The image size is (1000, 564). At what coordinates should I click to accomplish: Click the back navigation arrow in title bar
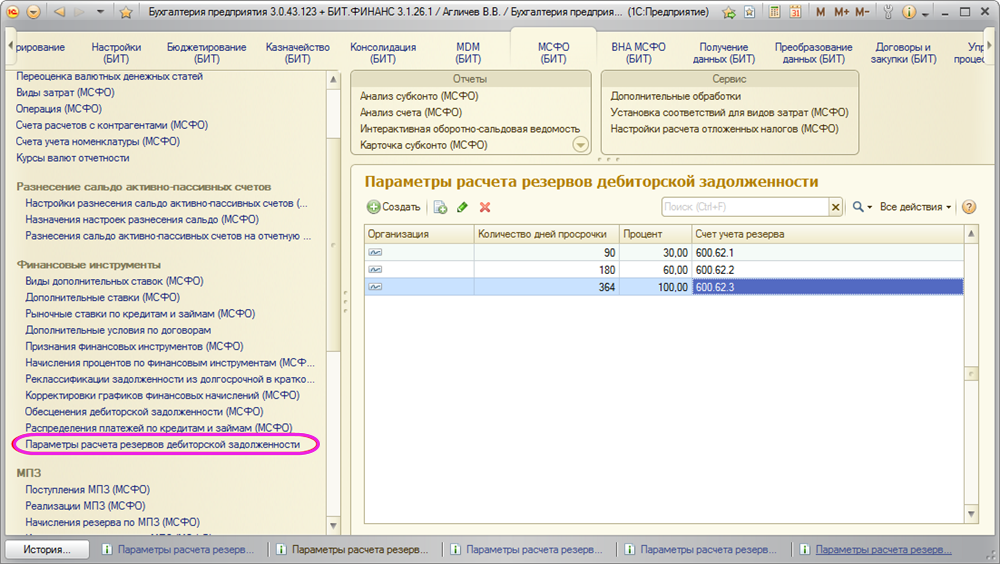pos(58,13)
